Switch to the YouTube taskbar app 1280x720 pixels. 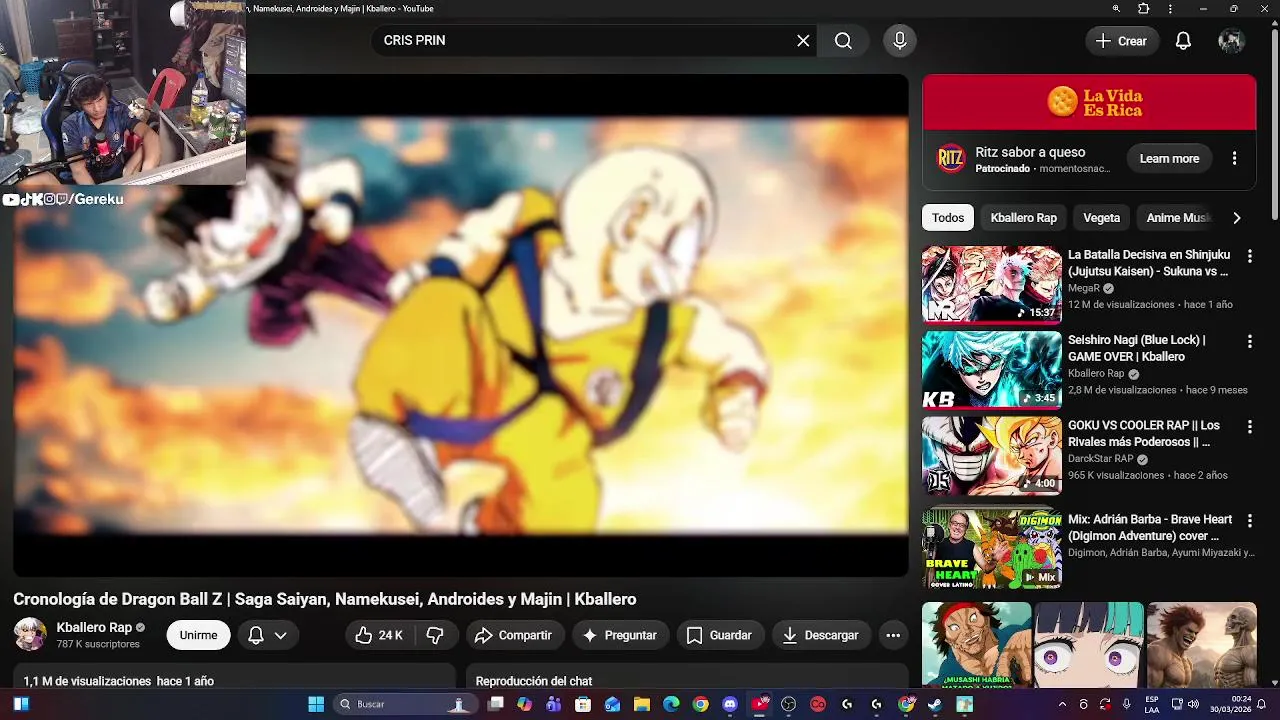tap(759, 704)
